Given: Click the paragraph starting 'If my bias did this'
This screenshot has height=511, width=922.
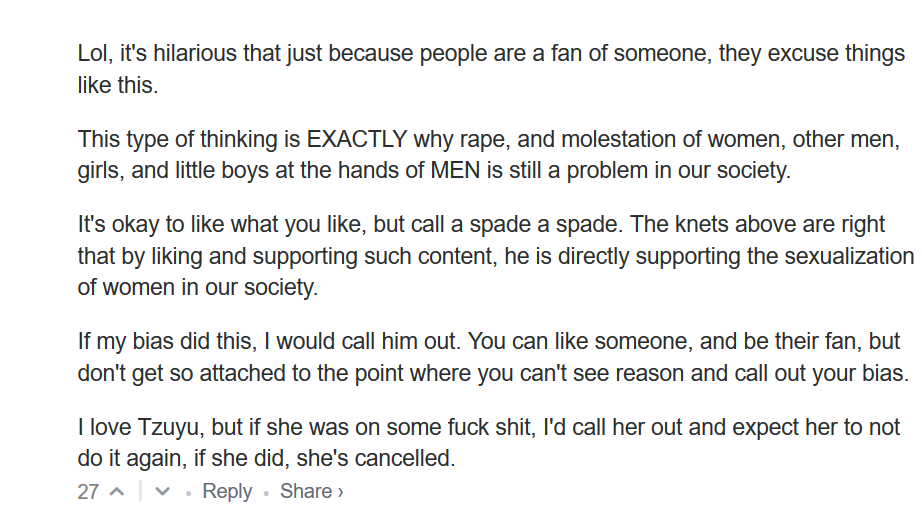Looking at the screenshot, I should (489, 357).
